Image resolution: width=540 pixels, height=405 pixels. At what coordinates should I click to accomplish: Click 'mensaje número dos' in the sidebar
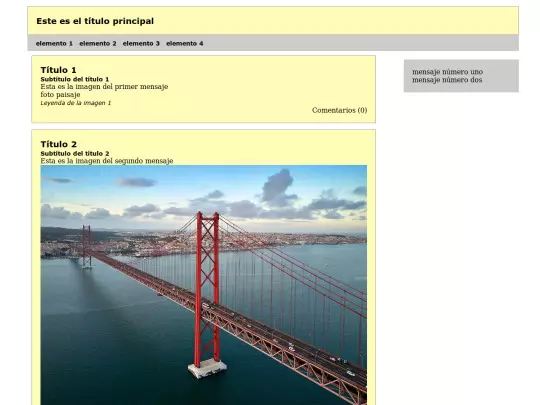pos(447,80)
